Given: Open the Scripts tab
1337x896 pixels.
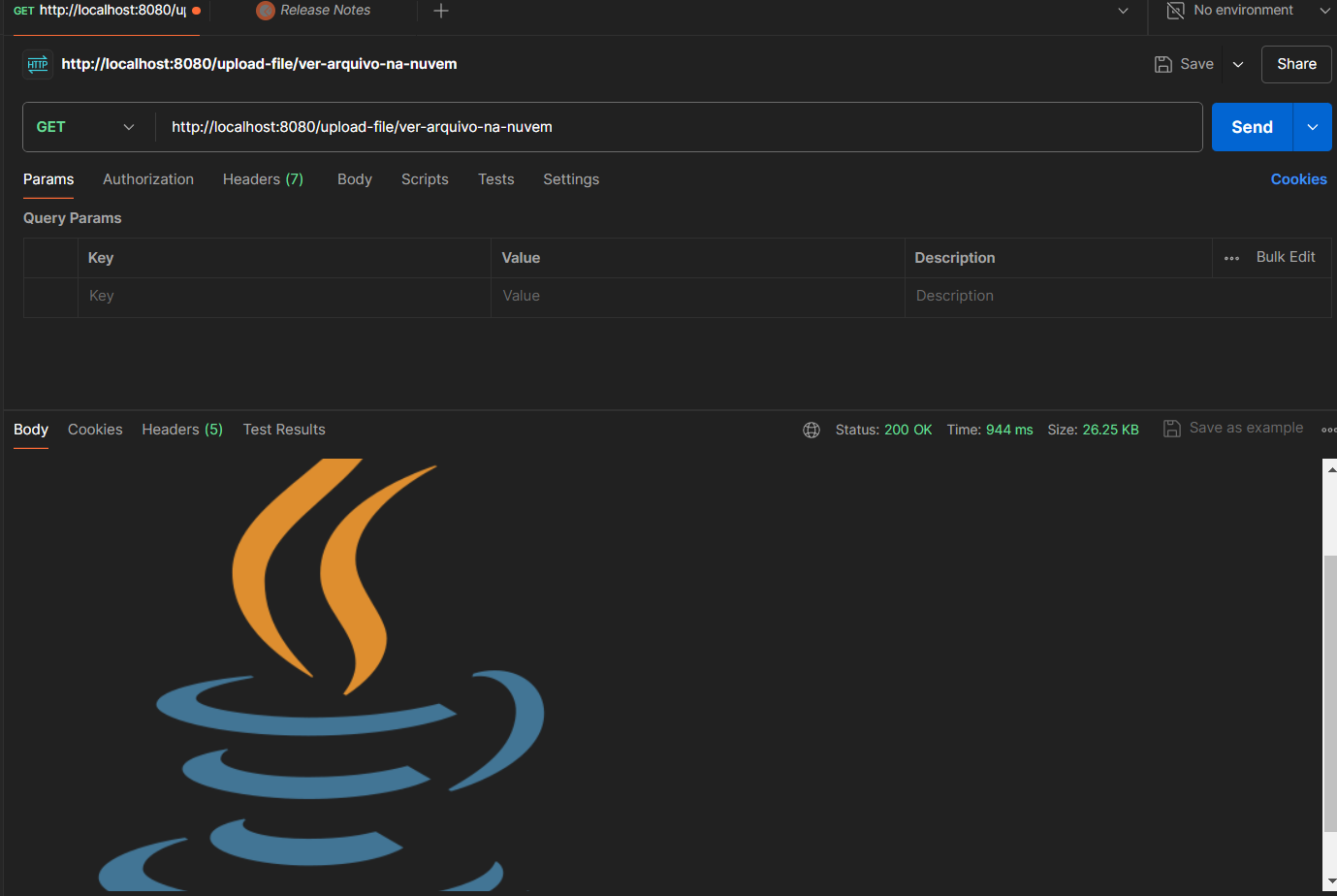Looking at the screenshot, I should (x=425, y=179).
